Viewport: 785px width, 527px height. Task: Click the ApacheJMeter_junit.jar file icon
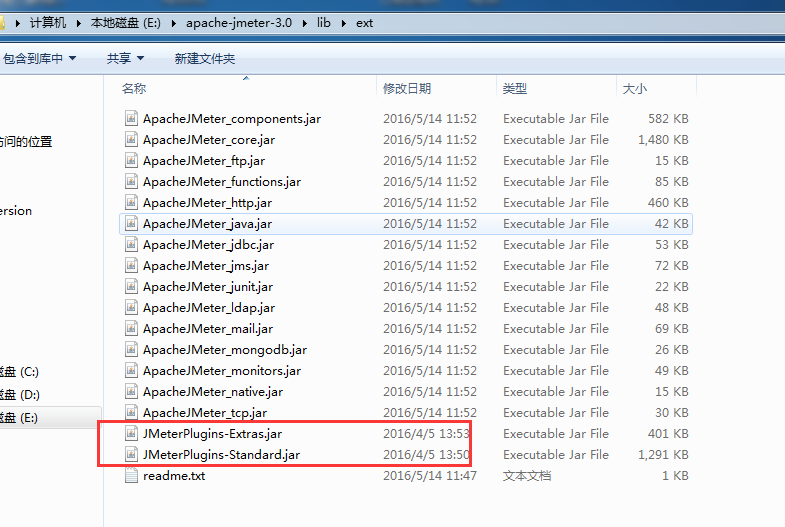(131, 286)
